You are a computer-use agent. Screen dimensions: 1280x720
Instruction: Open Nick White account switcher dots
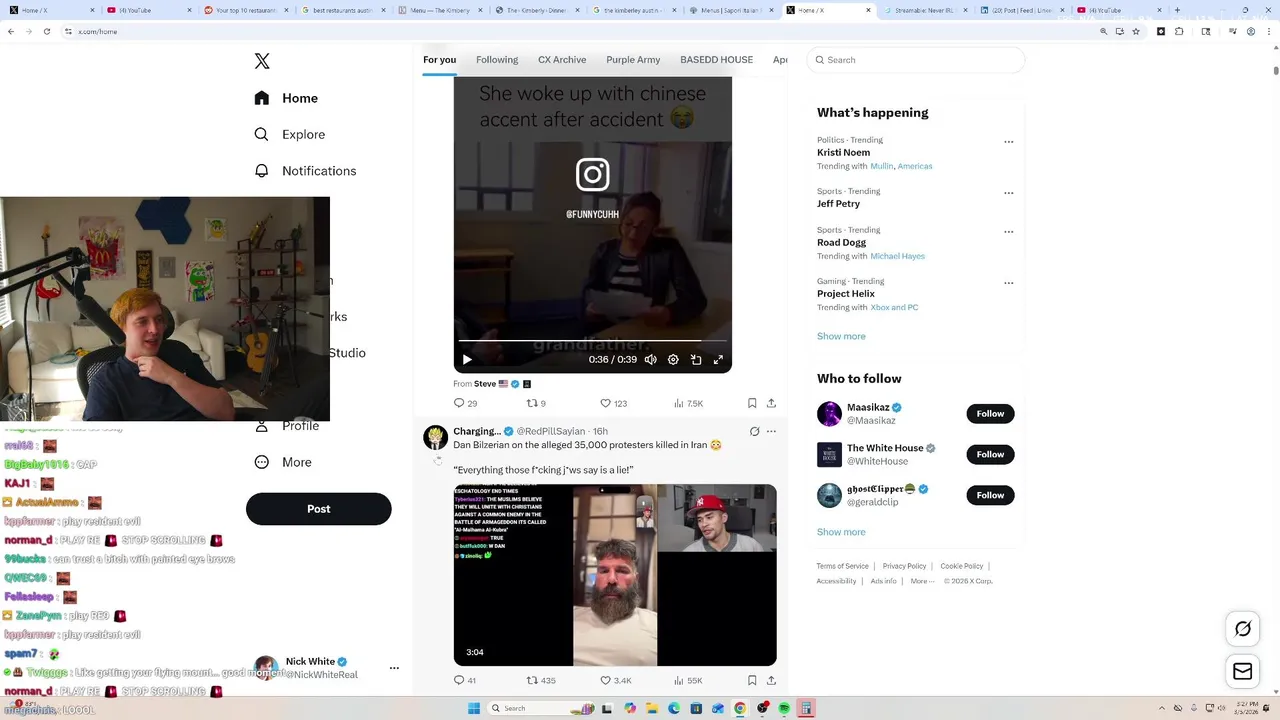(394, 668)
